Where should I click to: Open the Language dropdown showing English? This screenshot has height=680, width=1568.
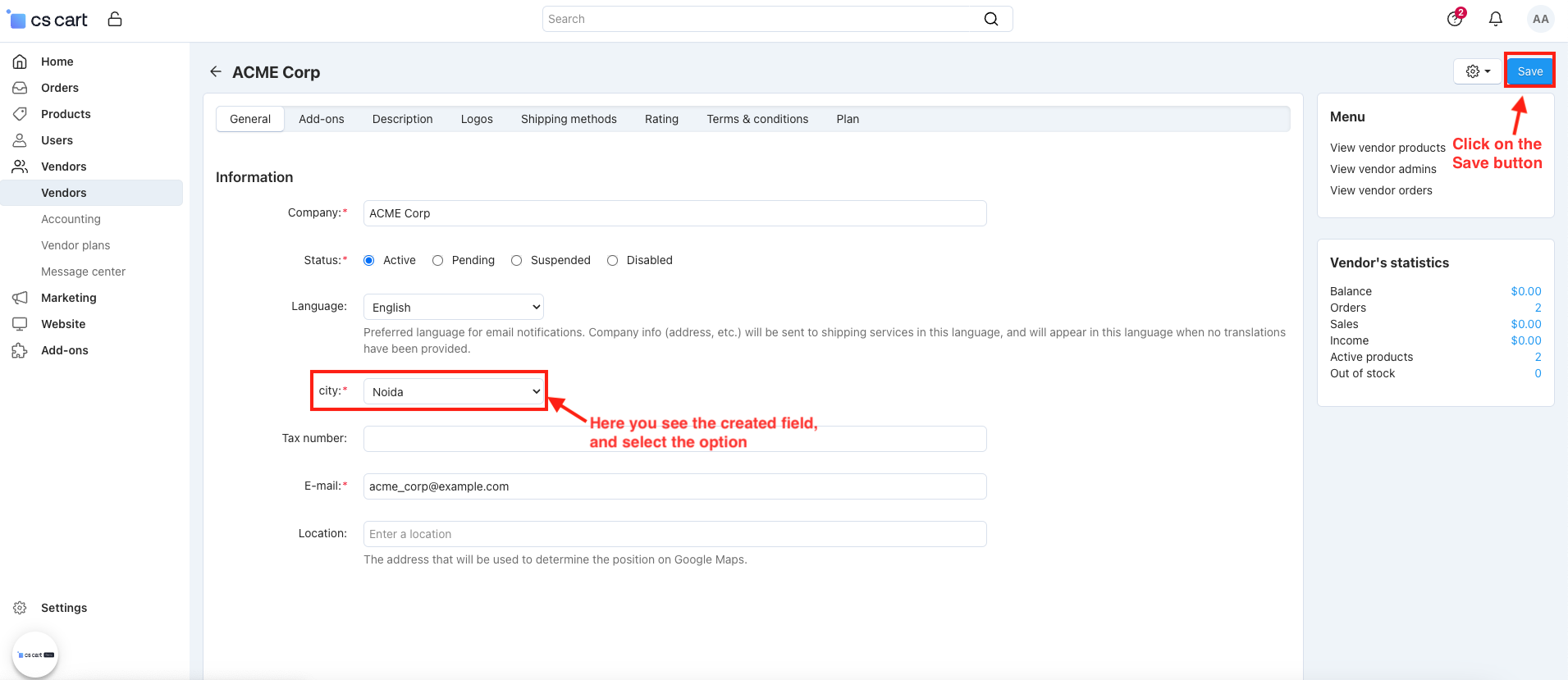click(x=454, y=307)
